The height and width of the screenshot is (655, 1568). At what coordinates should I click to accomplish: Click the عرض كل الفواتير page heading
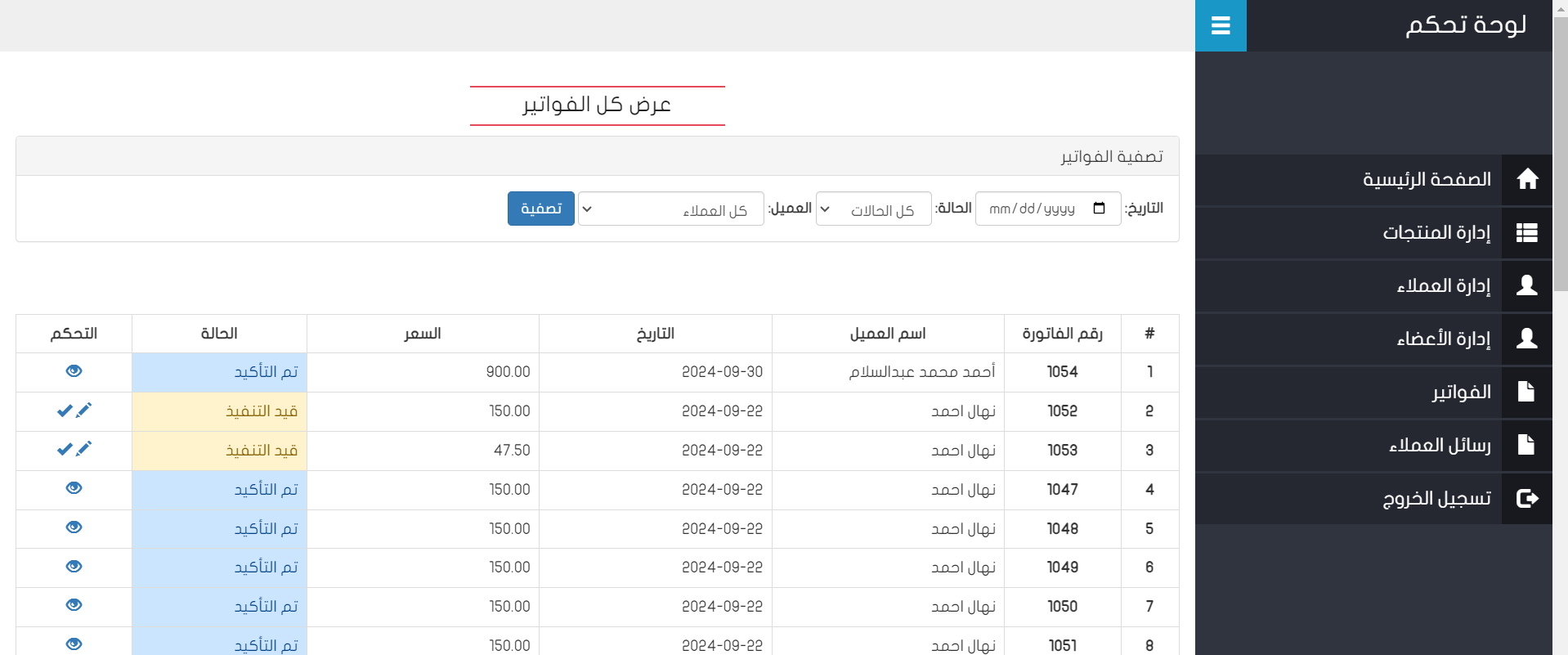coord(597,105)
